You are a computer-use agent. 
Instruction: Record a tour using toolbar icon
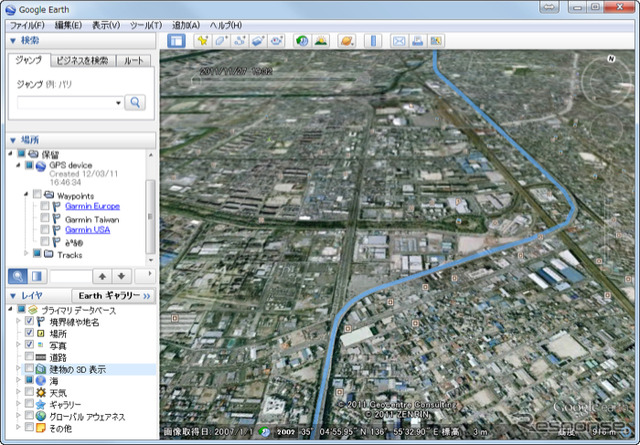(277, 41)
